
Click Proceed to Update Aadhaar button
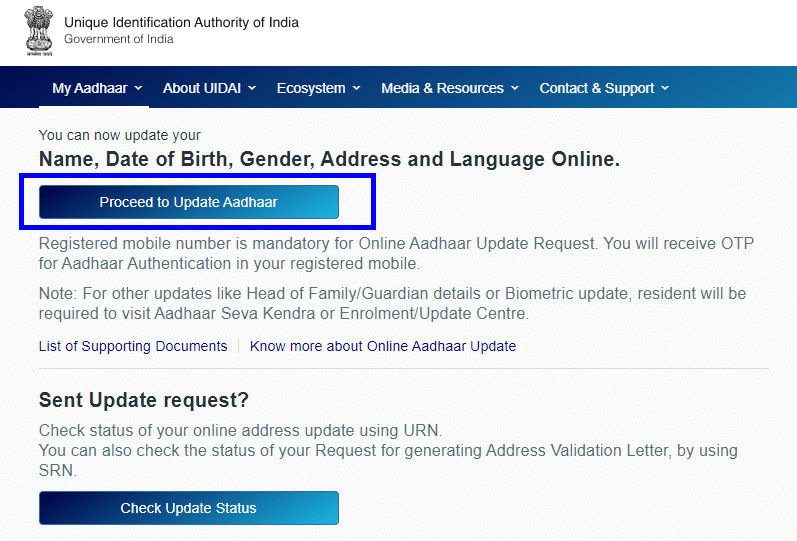point(189,202)
